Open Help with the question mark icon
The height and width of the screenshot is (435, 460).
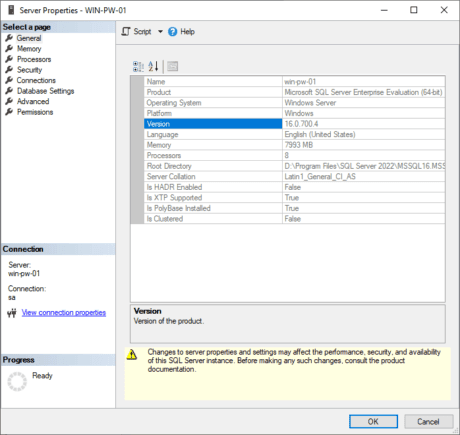(172, 32)
